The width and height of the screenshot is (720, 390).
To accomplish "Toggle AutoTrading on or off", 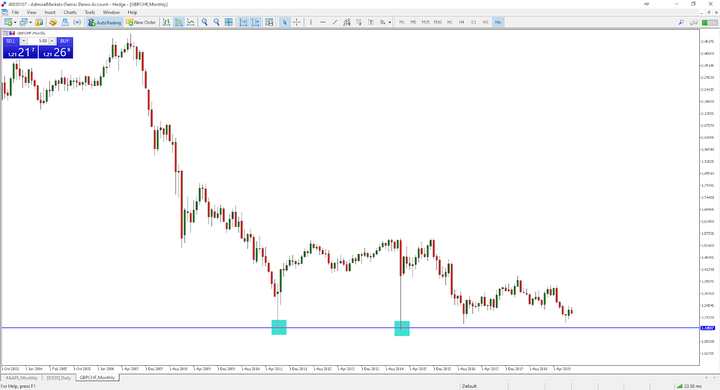I will coord(105,22).
